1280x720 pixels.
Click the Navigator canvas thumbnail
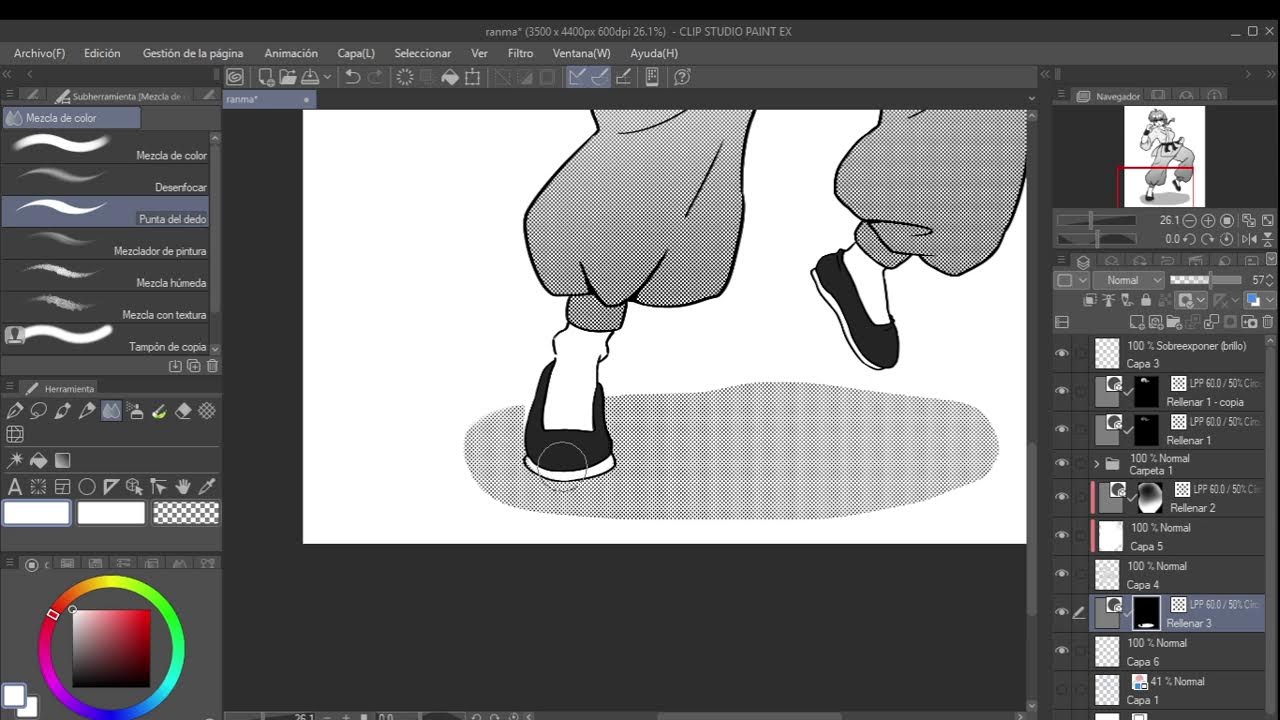[x=1164, y=156]
